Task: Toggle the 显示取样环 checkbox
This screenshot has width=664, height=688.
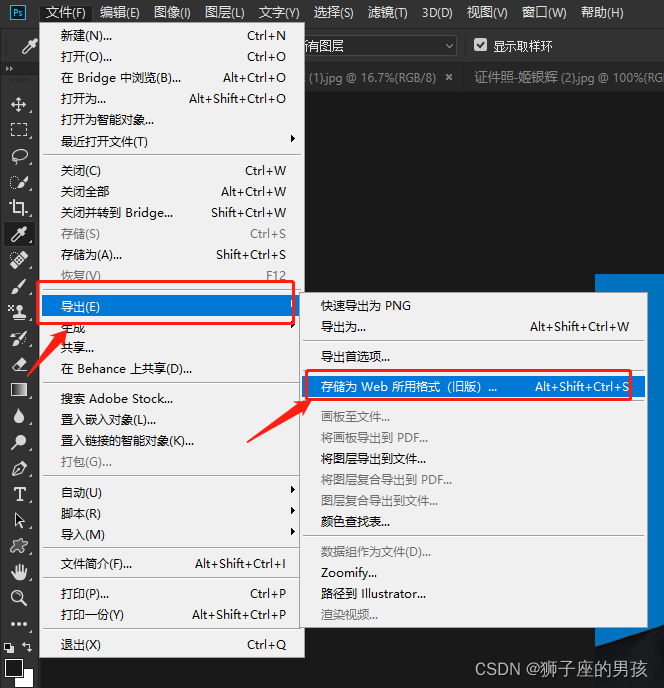Action: [480, 45]
